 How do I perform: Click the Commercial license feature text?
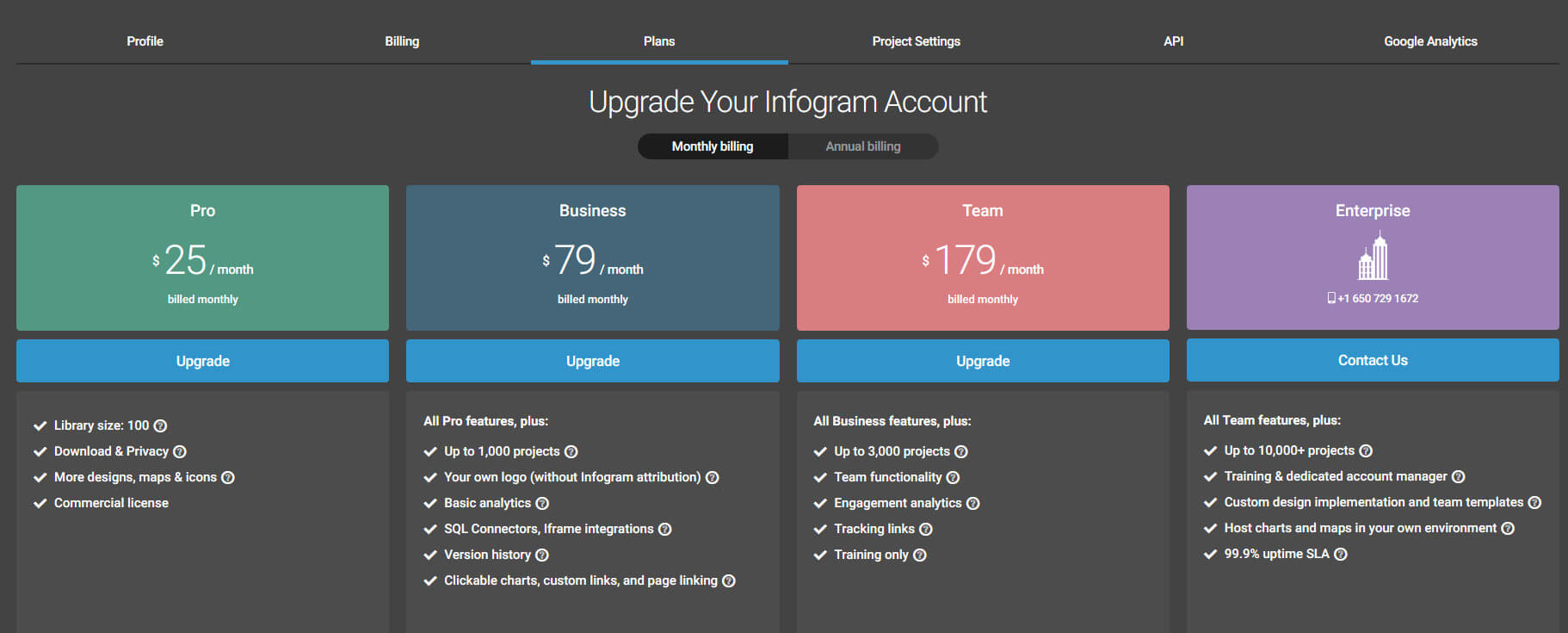point(111,503)
